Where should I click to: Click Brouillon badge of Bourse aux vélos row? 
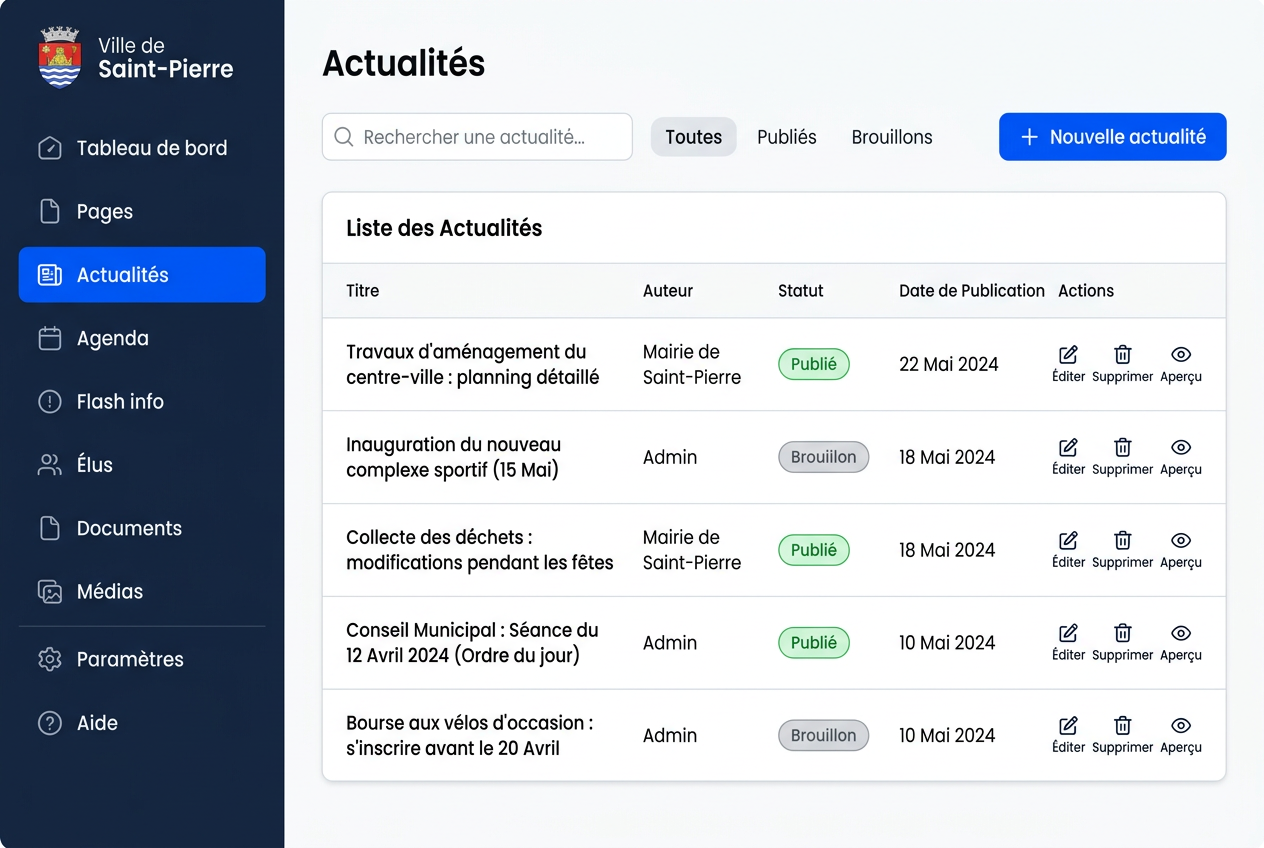[824, 735]
